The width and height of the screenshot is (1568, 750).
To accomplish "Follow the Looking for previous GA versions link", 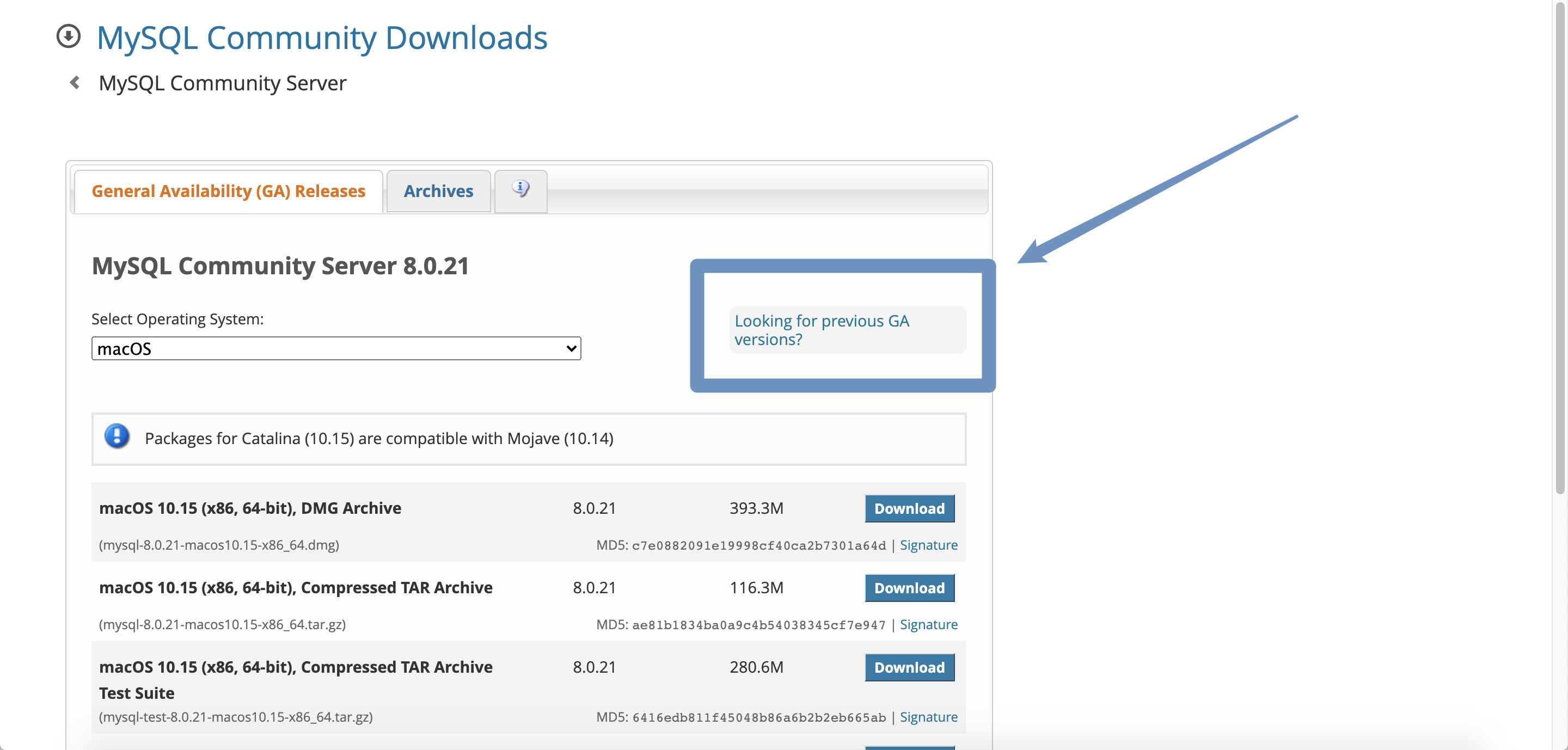I will (821, 330).
